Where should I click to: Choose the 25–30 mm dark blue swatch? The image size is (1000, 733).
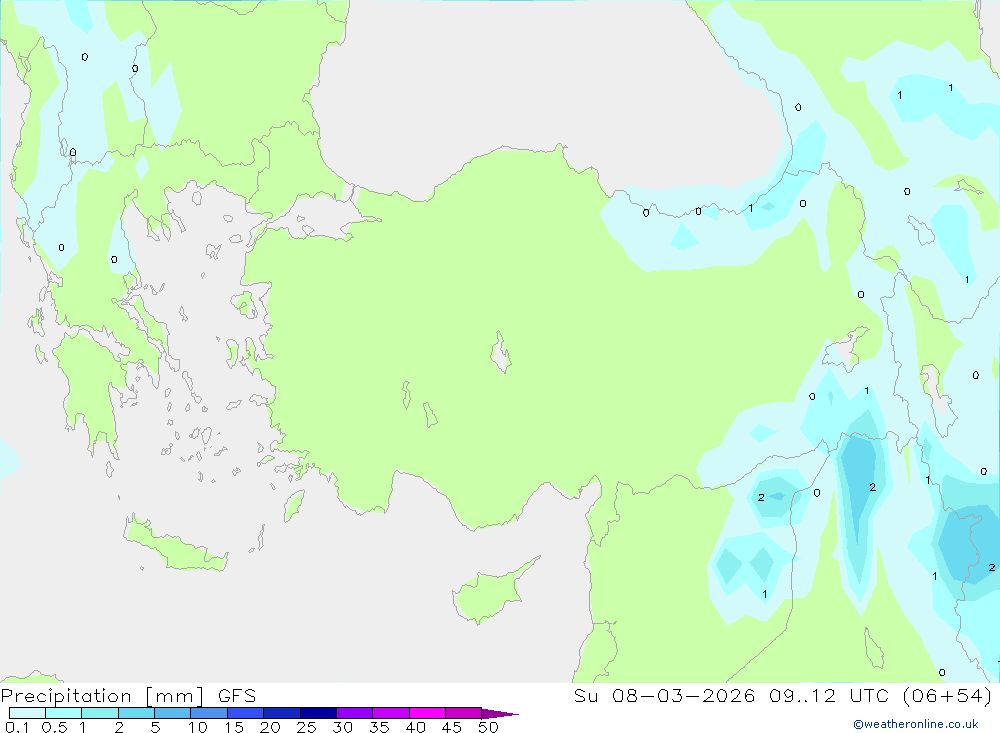(318, 713)
